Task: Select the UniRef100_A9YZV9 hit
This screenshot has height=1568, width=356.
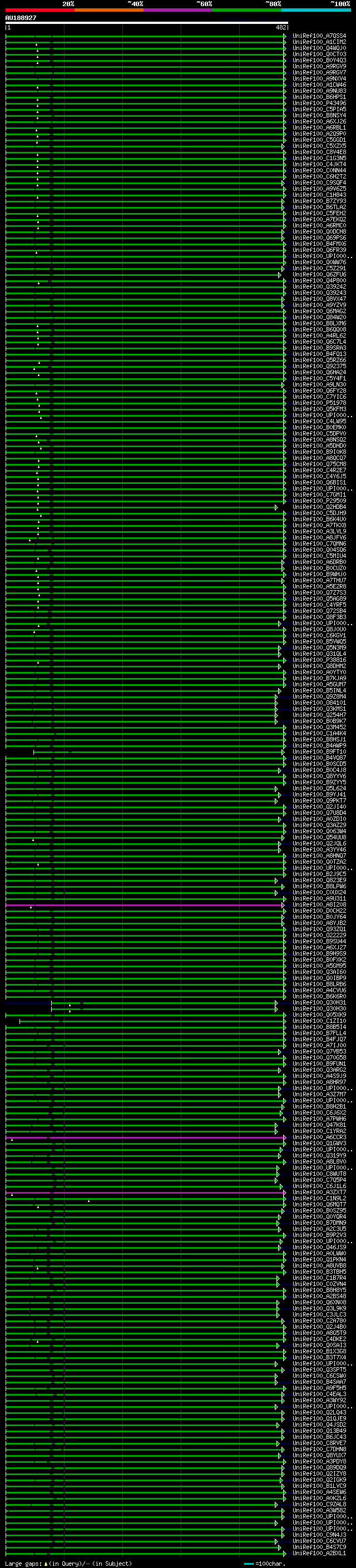Action: pyautogui.click(x=319, y=305)
